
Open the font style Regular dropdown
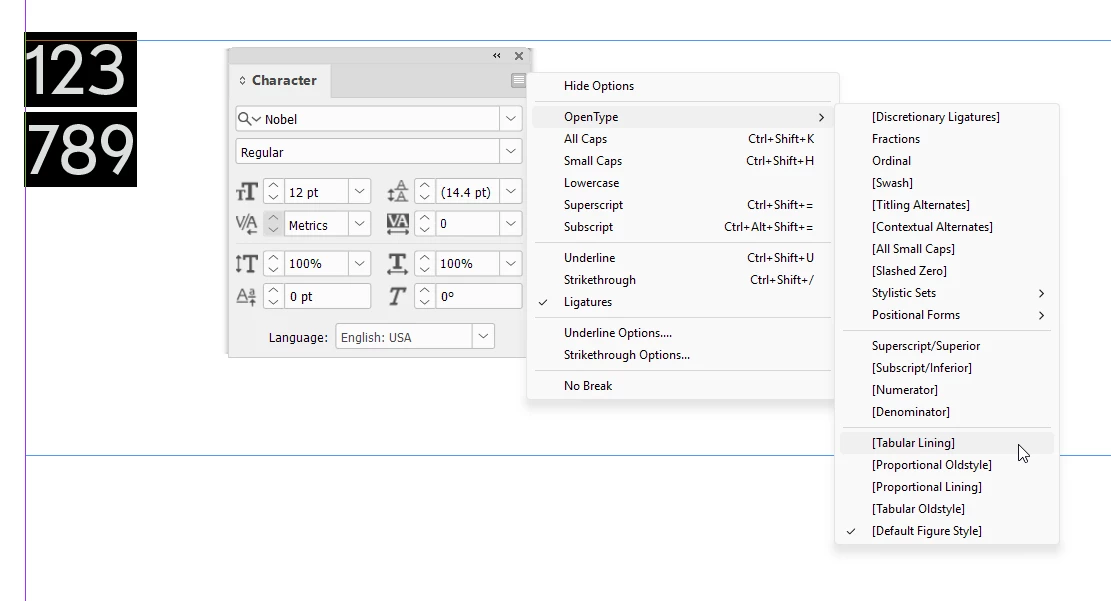point(511,152)
